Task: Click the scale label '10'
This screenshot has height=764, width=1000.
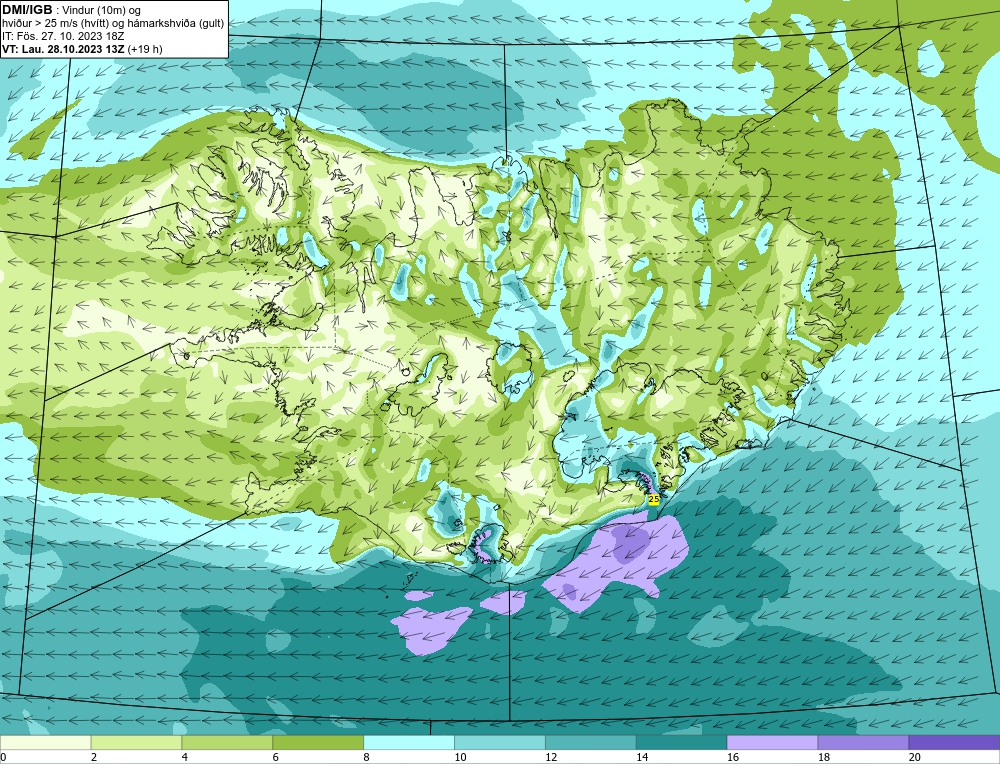Action: 460,757
